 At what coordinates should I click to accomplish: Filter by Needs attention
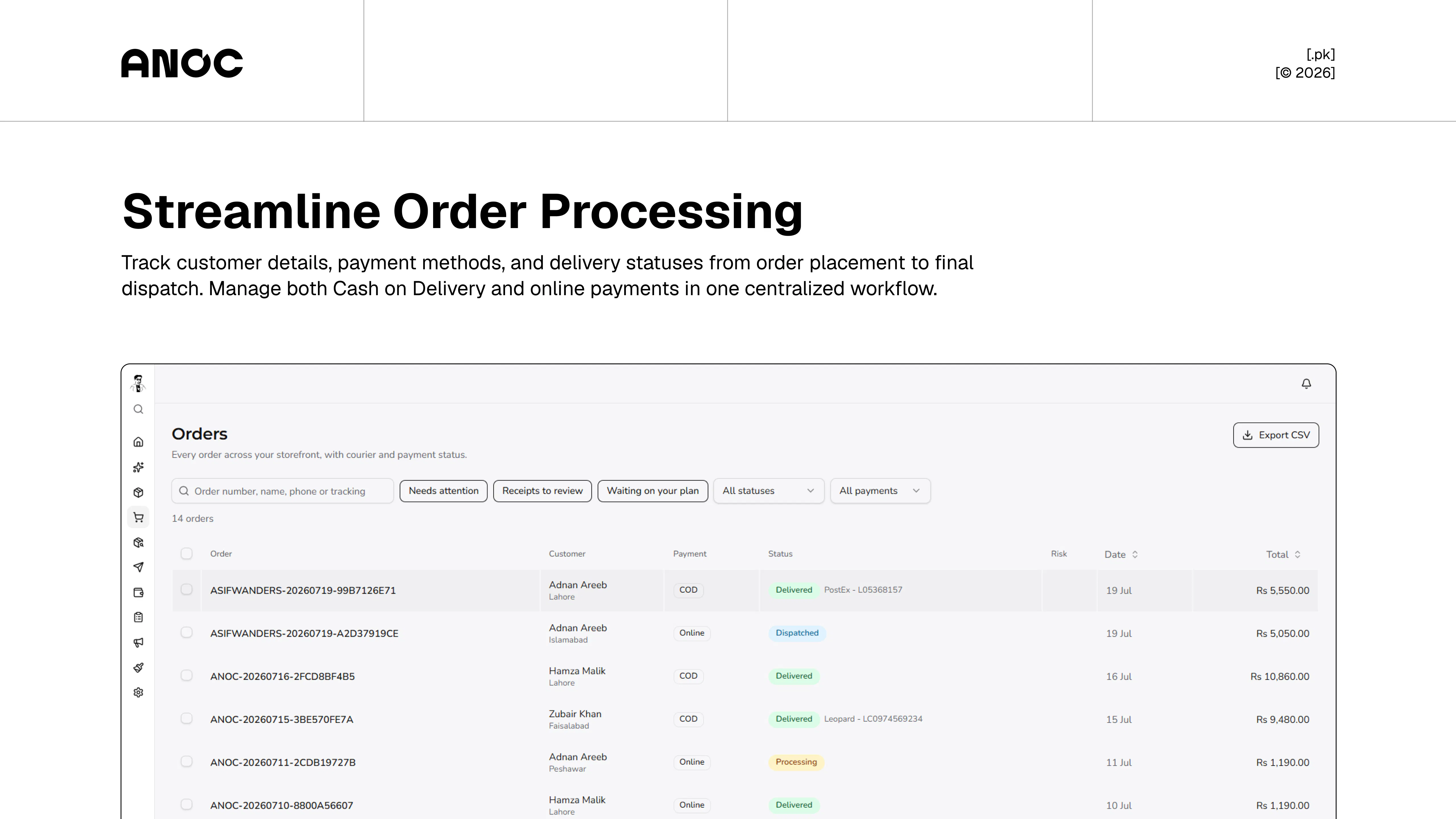tap(444, 491)
